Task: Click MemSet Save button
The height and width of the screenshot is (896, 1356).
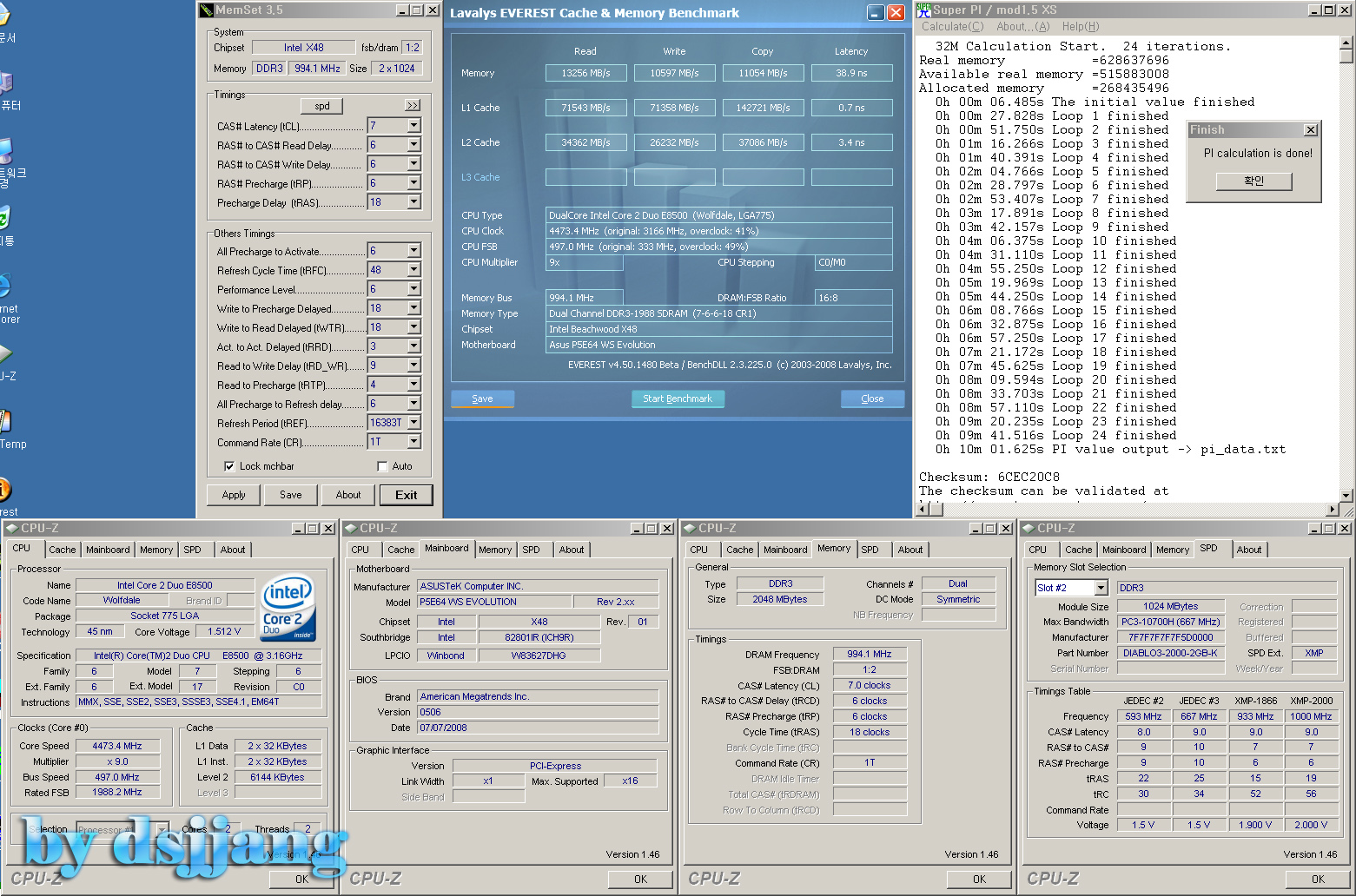Action: tap(291, 495)
